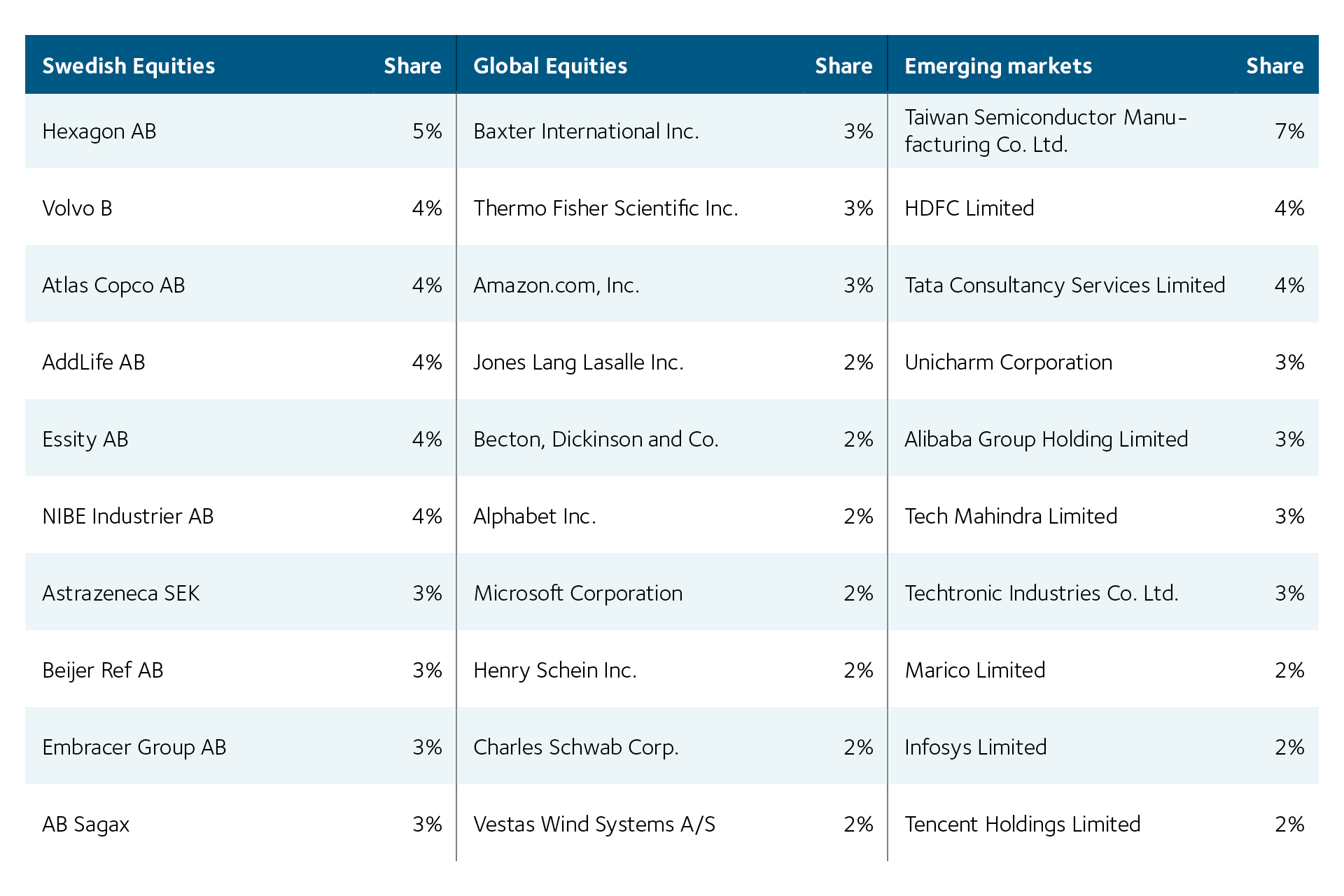Select Embracer Group AB row
Image resolution: width=1344 pixels, height=896 pixels.
coord(241,747)
